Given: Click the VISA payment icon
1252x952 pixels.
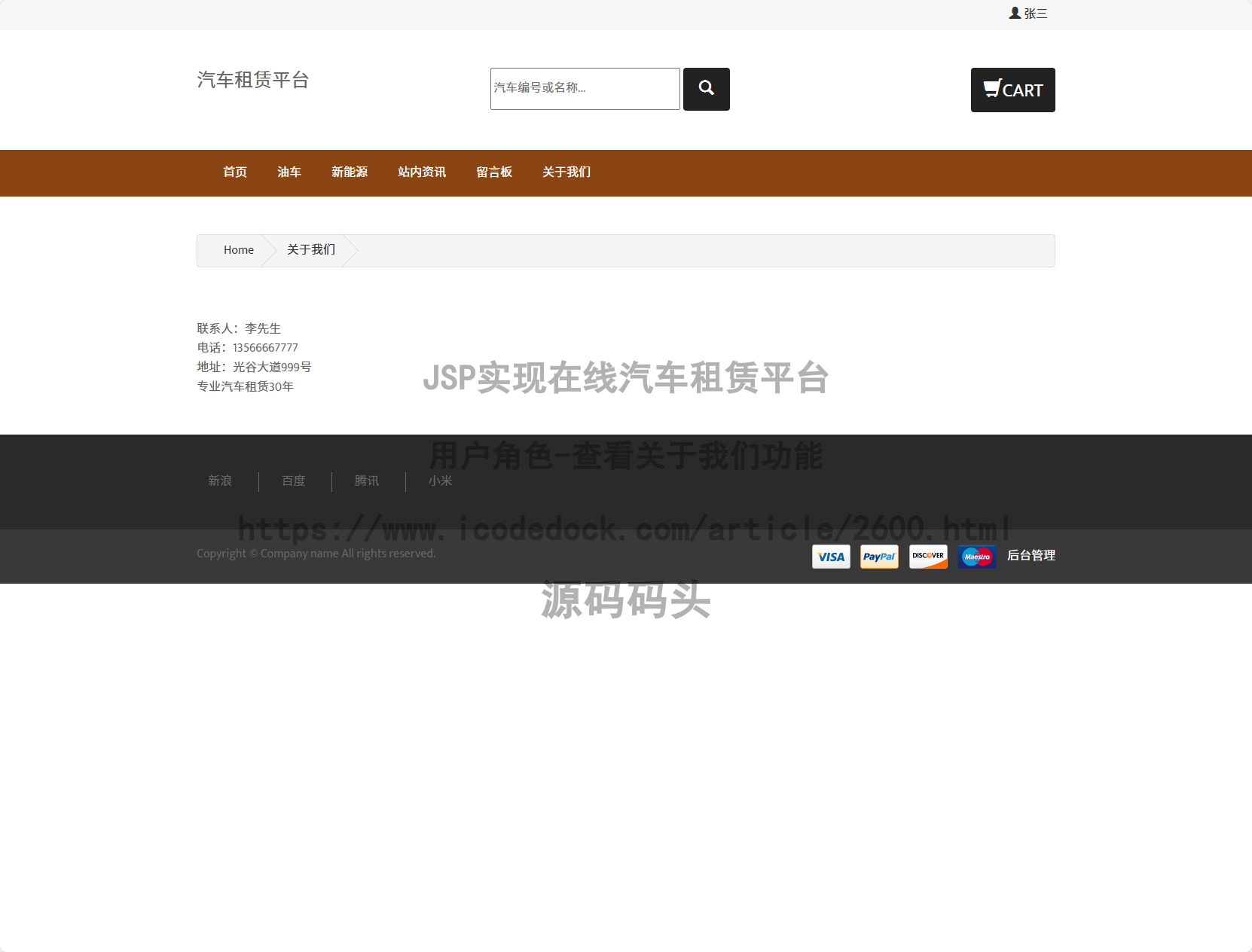Looking at the screenshot, I should (830, 557).
